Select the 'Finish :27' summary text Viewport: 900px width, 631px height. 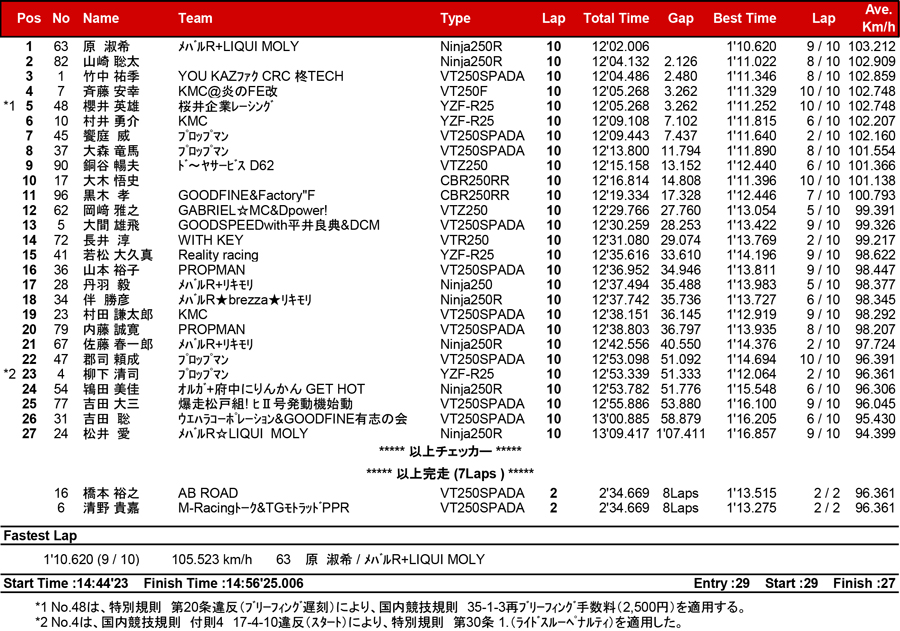(x=864, y=583)
